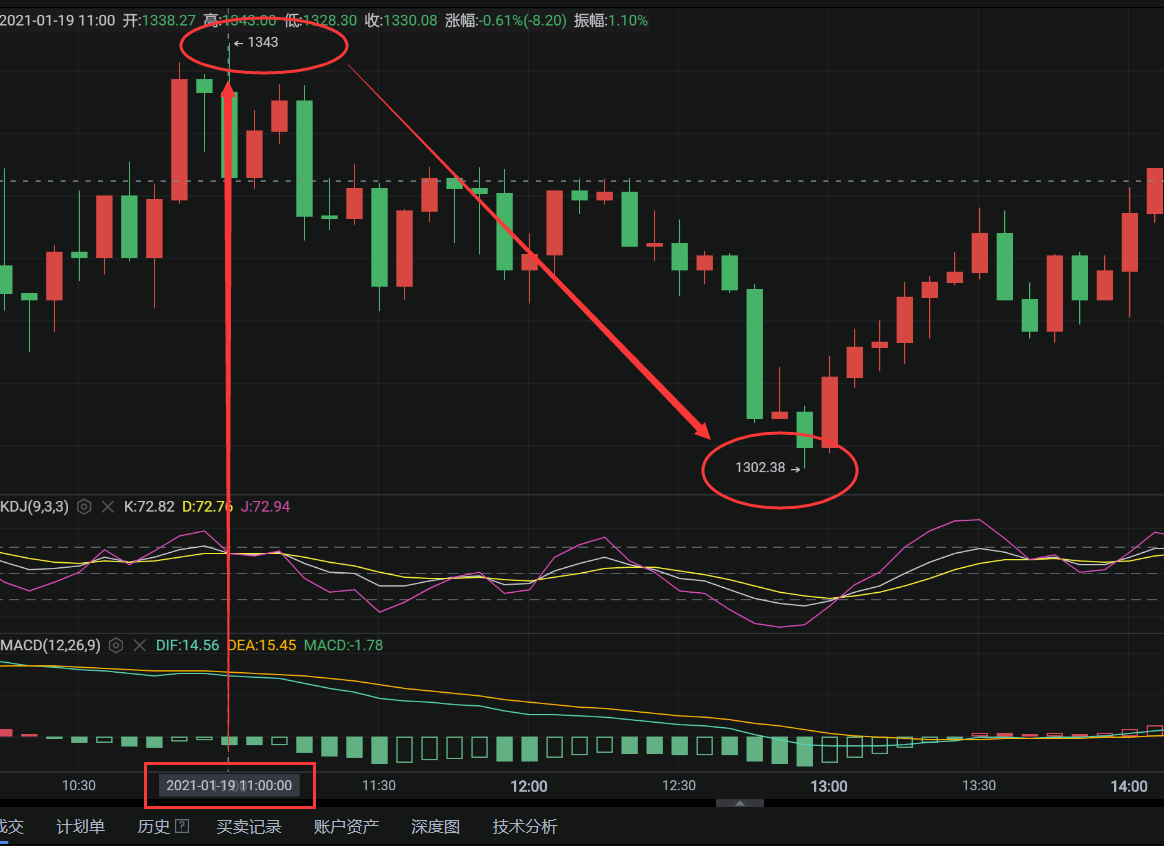This screenshot has width=1164, height=846.
Task: Click the 14:00 time axis label
Action: click(x=1128, y=786)
